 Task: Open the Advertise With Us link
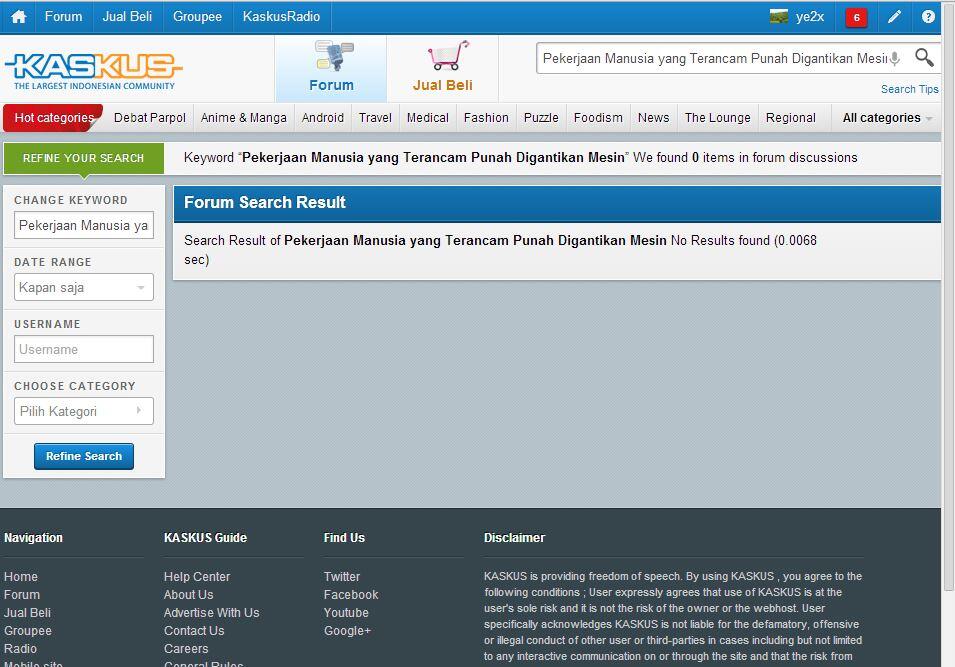(211, 613)
